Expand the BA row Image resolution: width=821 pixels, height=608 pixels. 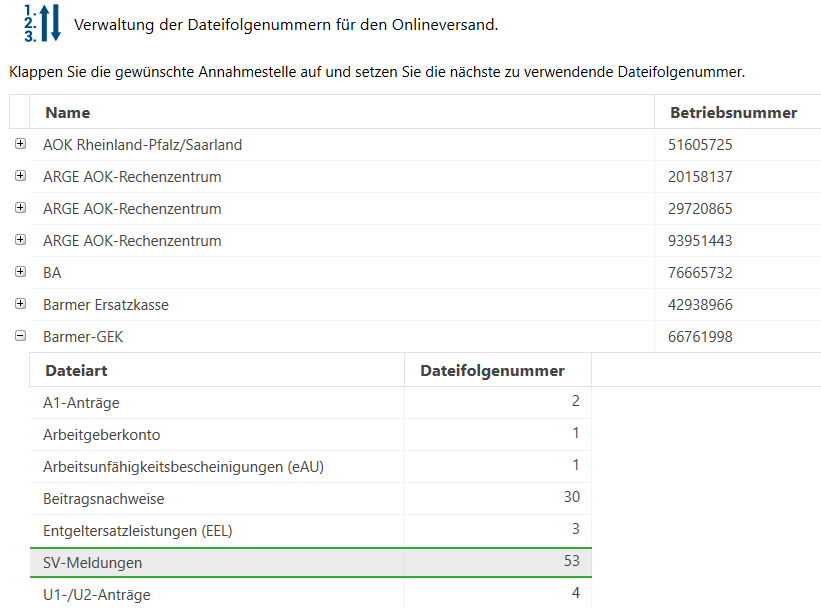click(x=20, y=272)
